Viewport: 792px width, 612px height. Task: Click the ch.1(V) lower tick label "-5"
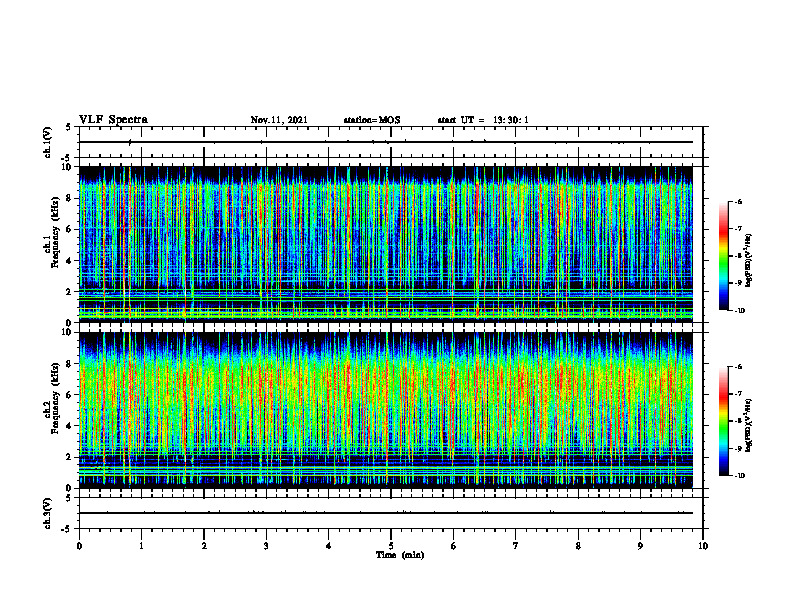click(x=68, y=158)
